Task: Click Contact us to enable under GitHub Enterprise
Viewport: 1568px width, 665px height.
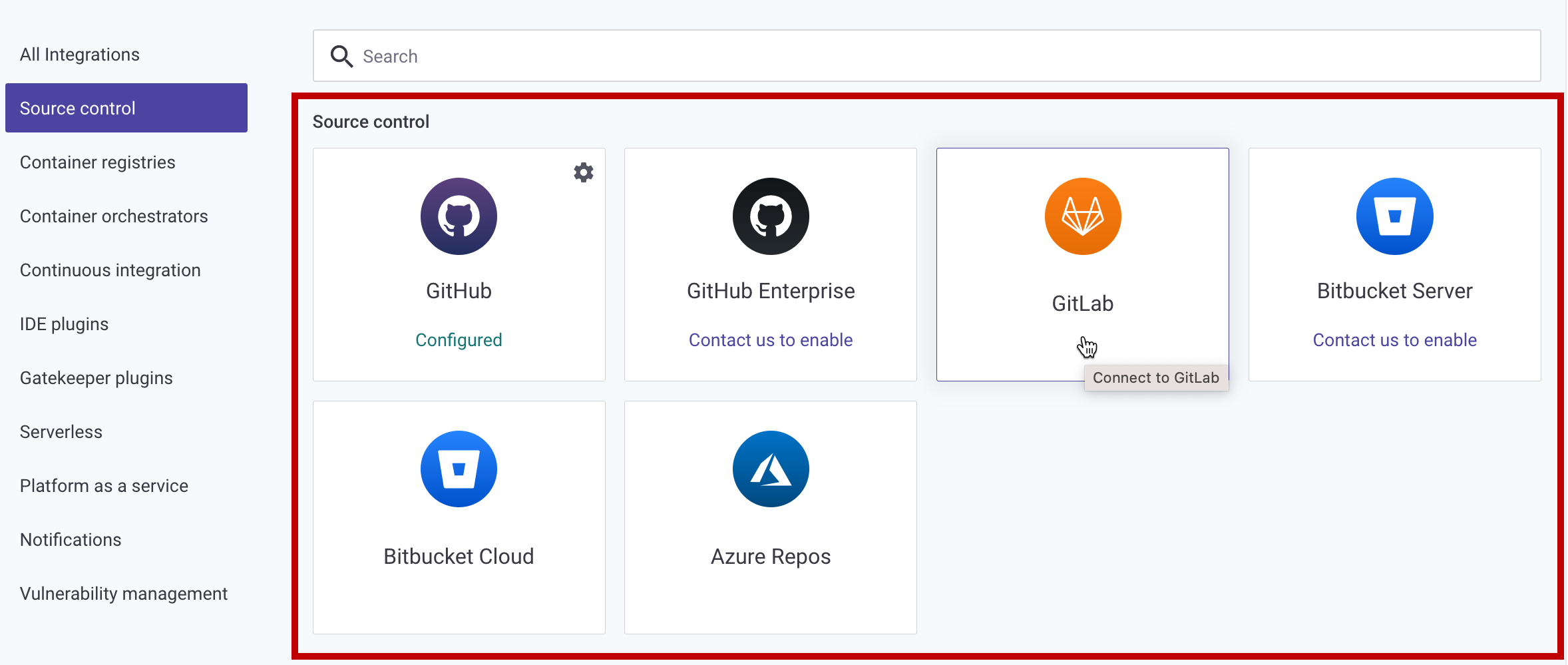Action: (771, 340)
